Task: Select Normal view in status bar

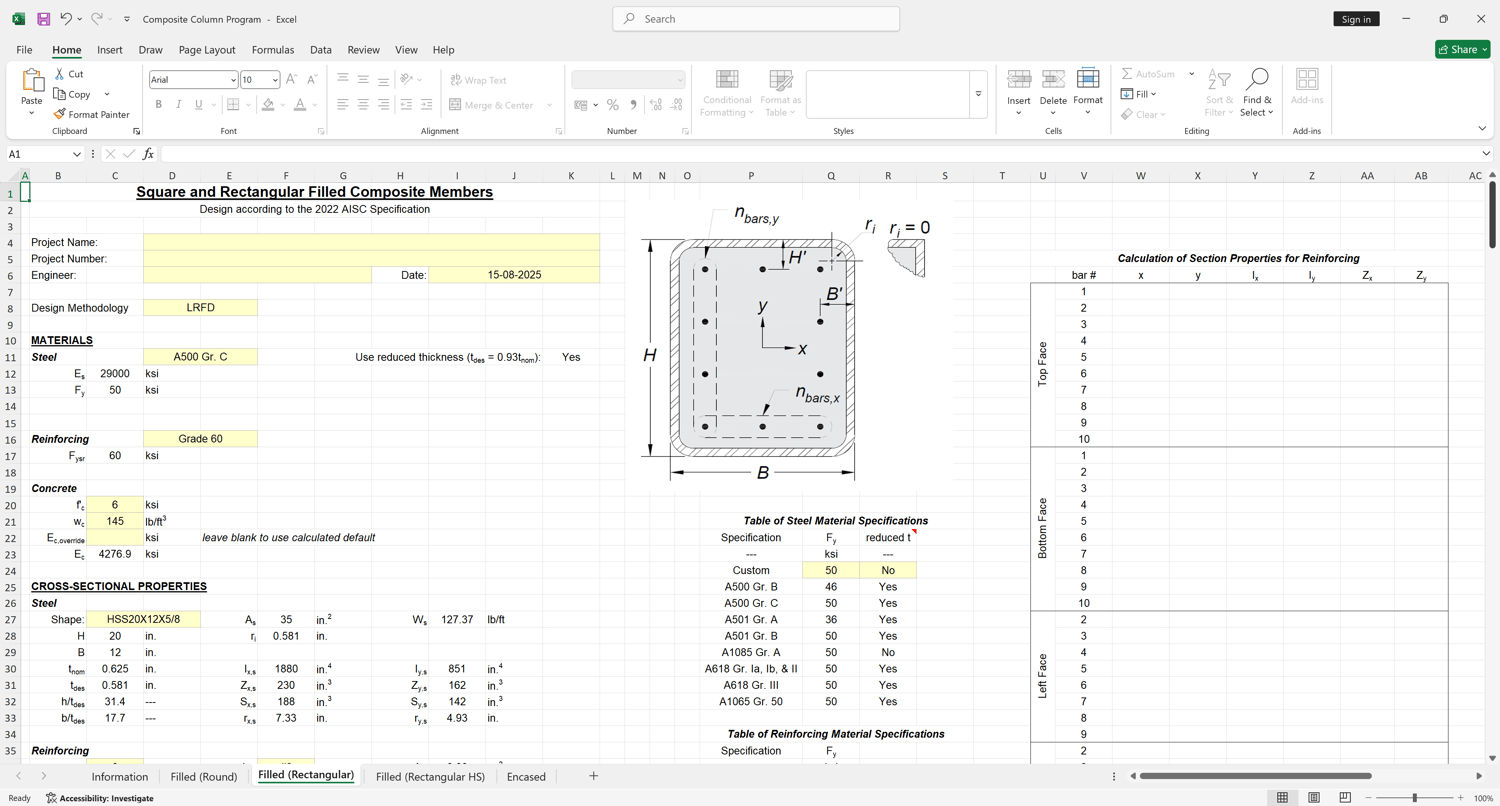Action: tap(1282, 798)
